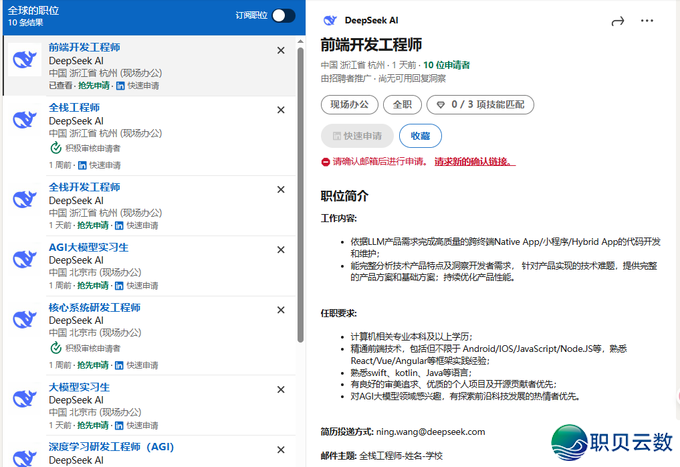This screenshot has height=467, width=680.
Task: Share this job with the arrow icon
Action: pos(618,21)
